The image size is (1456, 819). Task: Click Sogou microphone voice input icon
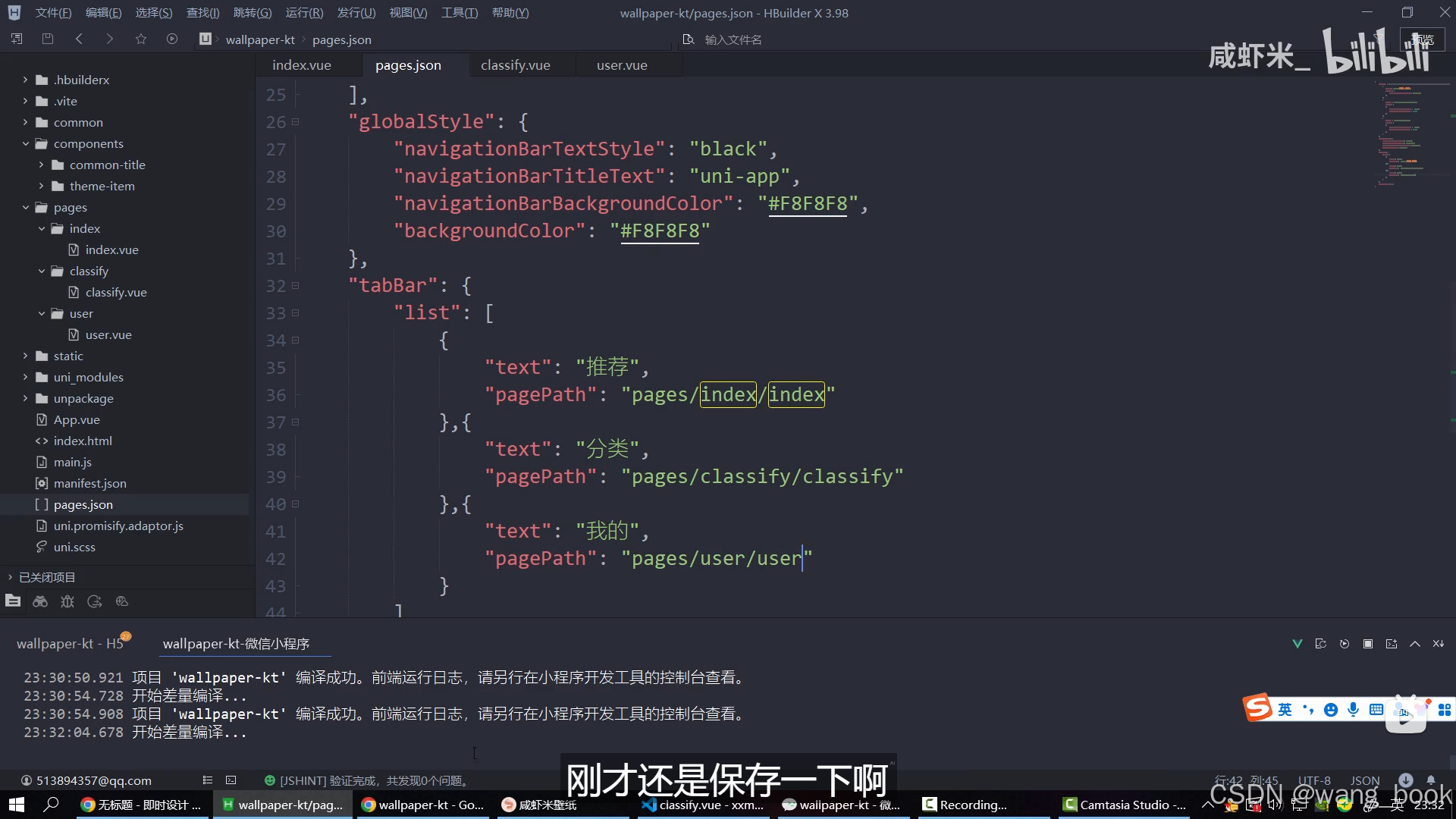(1354, 710)
